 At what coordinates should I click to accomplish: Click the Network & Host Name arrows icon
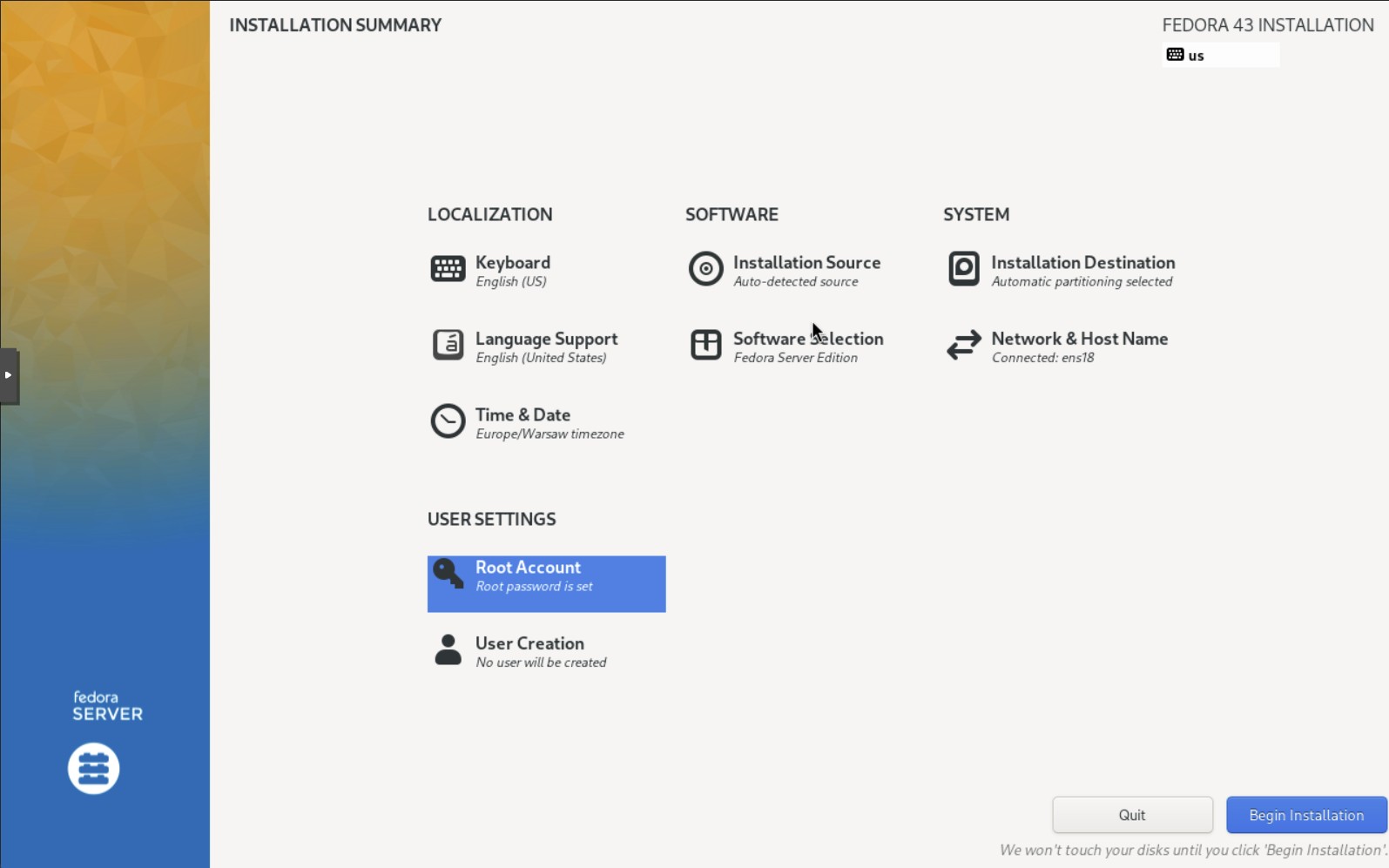pos(963,346)
